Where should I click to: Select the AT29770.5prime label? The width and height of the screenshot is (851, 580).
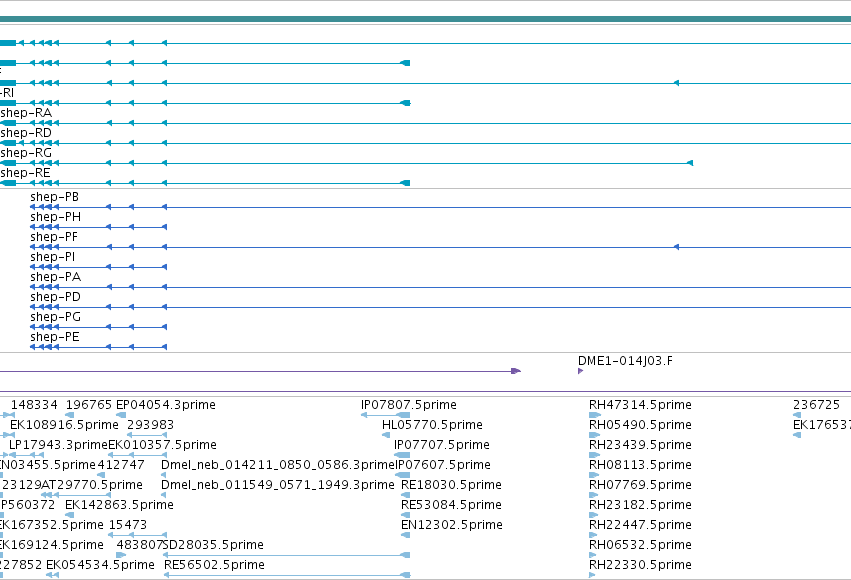tap(92, 485)
